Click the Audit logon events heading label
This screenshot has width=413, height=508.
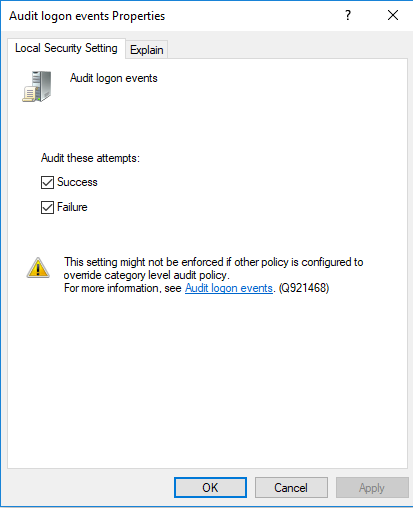pyautogui.click(x=114, y=78)
